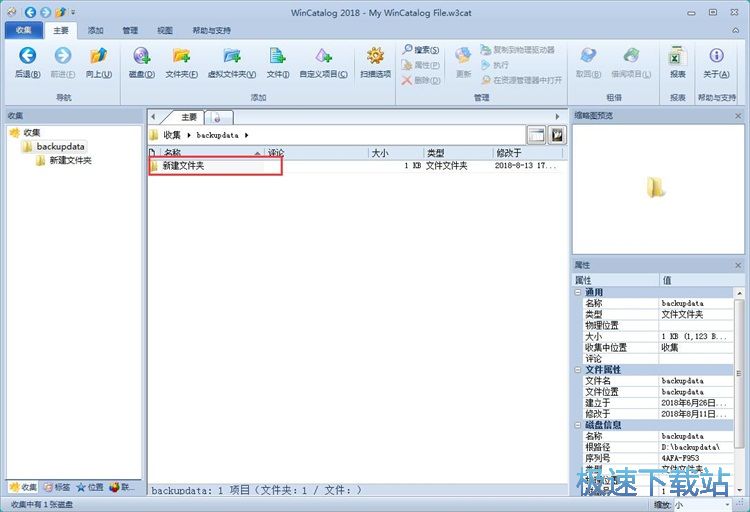Click the properties panel scrollbar
The height and width of the screenshot is (512, 750).
coord(739,373)
